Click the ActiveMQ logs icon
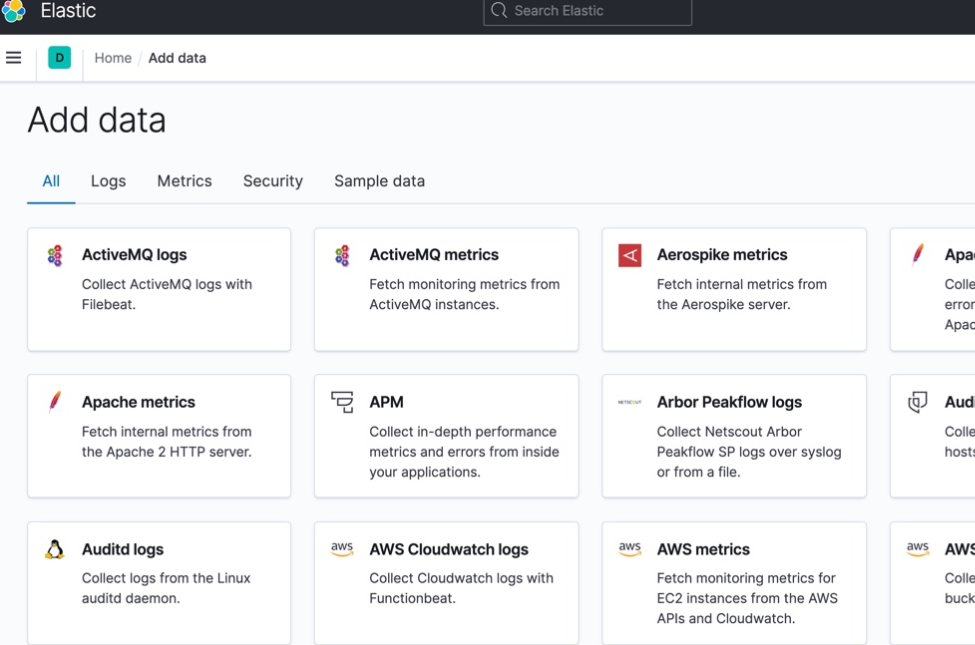The height and width of the screenshot is (645, 975). tap(55, 256)
